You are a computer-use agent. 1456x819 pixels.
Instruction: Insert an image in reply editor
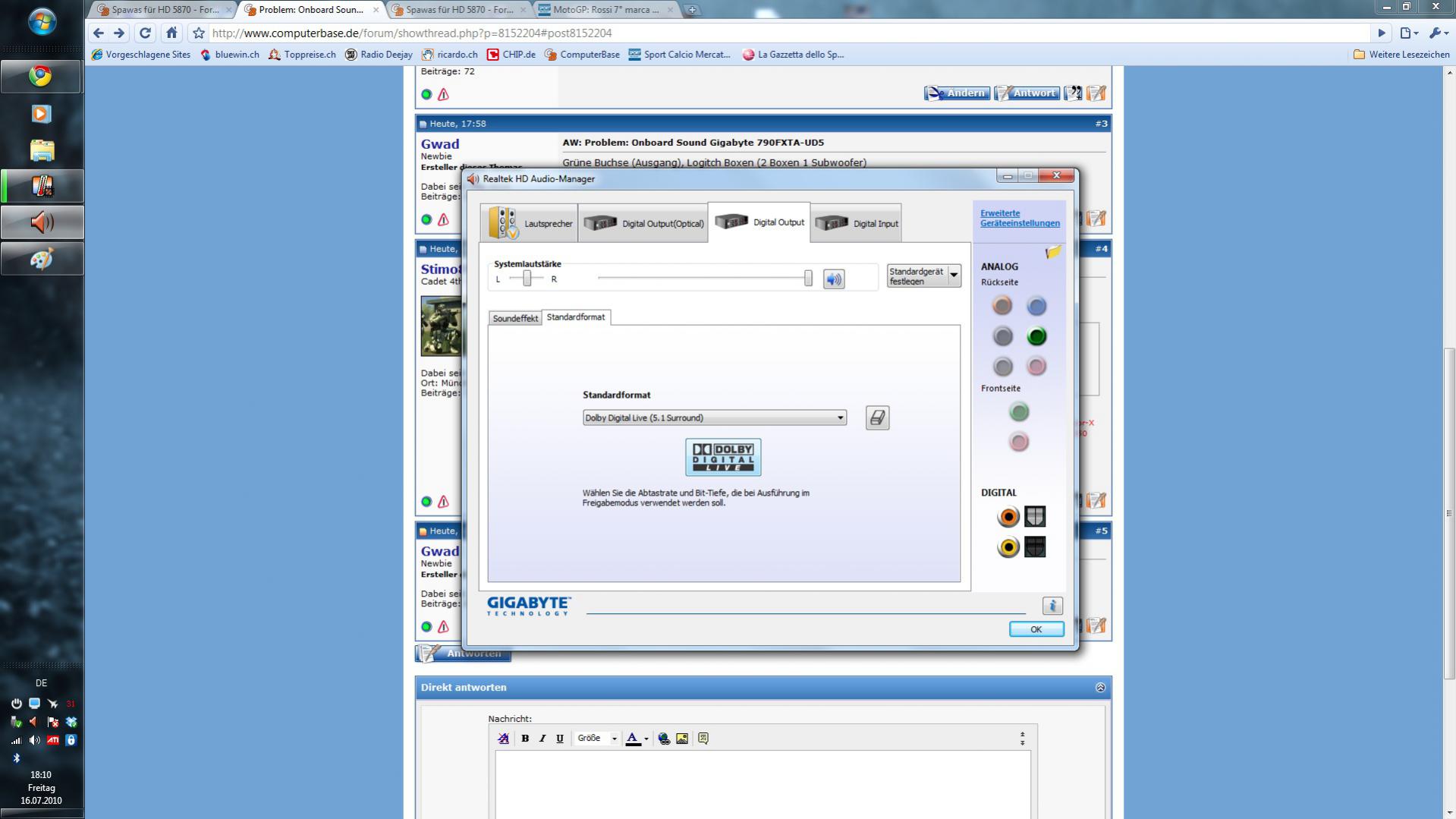(x=682, y=739)
